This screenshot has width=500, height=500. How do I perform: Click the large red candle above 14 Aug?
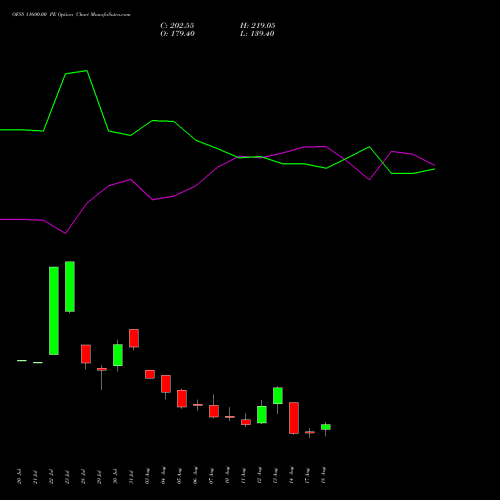(x=294, y=418)
